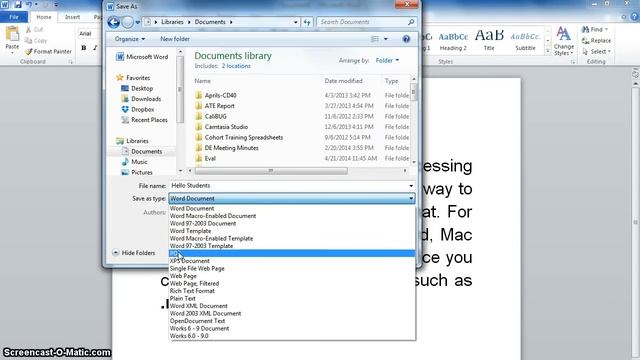Click Format Painter in the ribbon
This screenshot has width=640, height=360.
(48, 51)
